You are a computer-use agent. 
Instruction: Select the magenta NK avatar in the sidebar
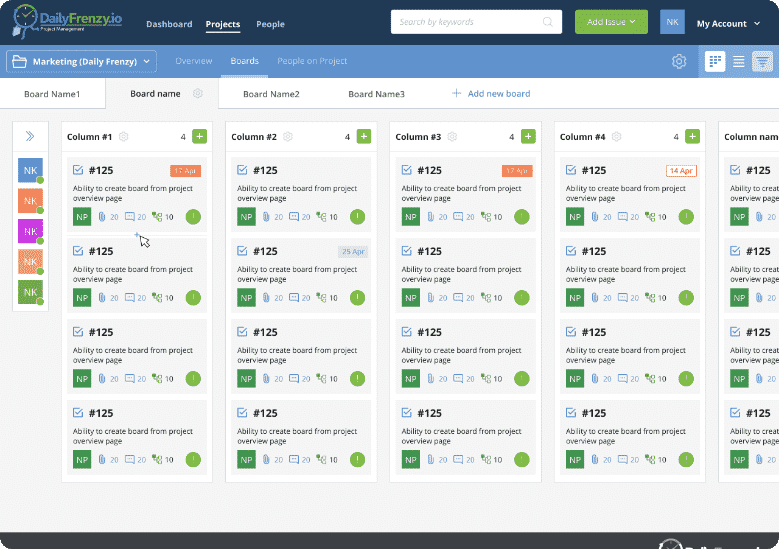pyautogui.click(x=30, y=232)
